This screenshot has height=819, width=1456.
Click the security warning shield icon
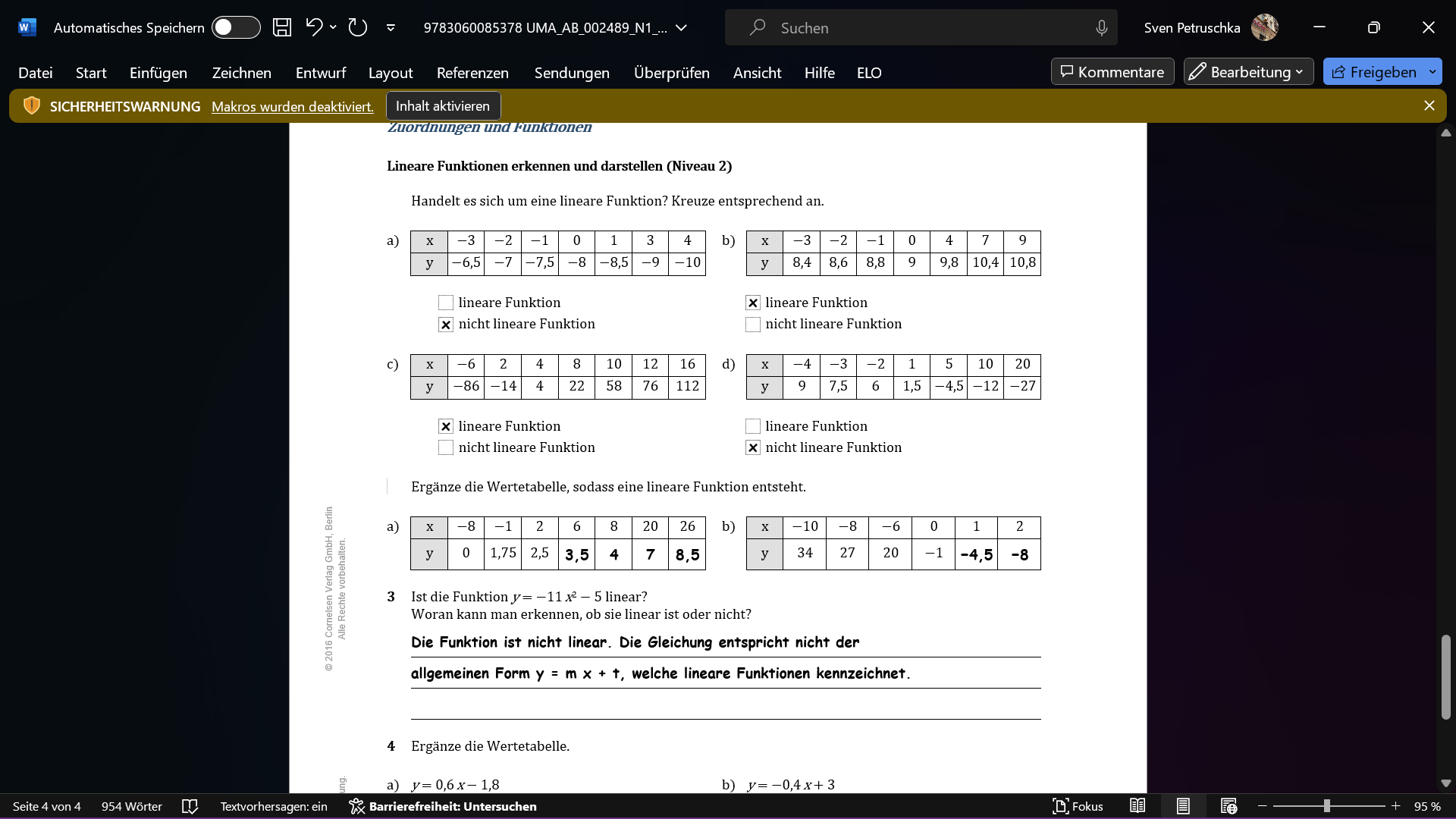tap(32, 106)
